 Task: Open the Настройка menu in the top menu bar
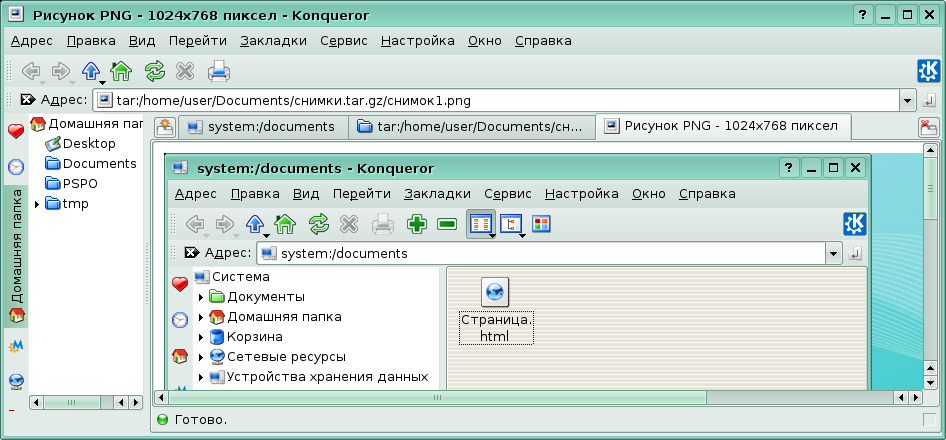tap(417, 41)
